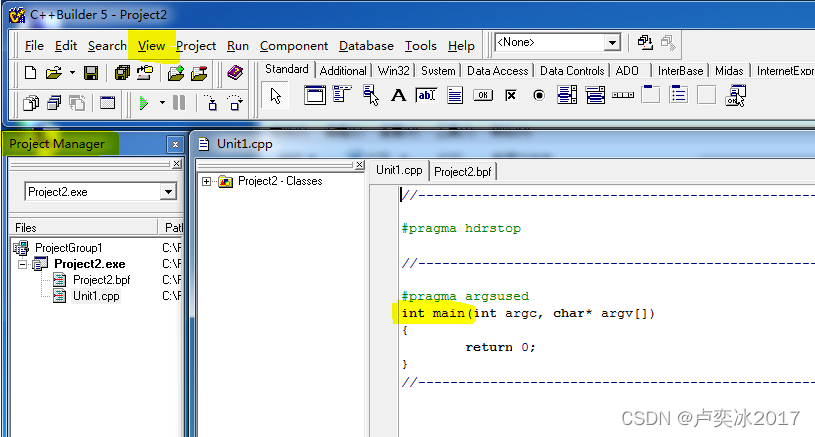Pick the ScrollBar component icon
Screen dimensions: 815x437
[623, 95]
